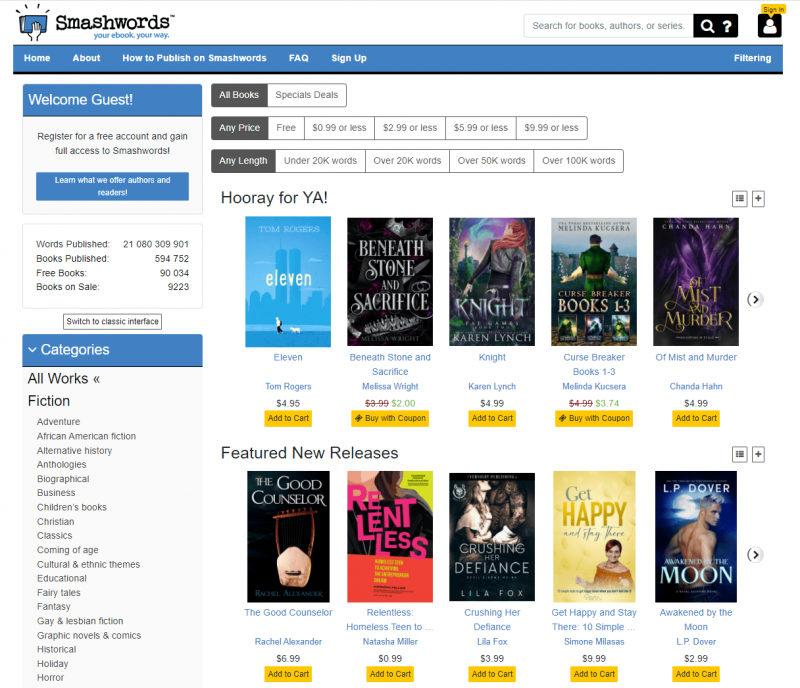Click the plus icon beside Featured New Releases

(x=758, y=454)
